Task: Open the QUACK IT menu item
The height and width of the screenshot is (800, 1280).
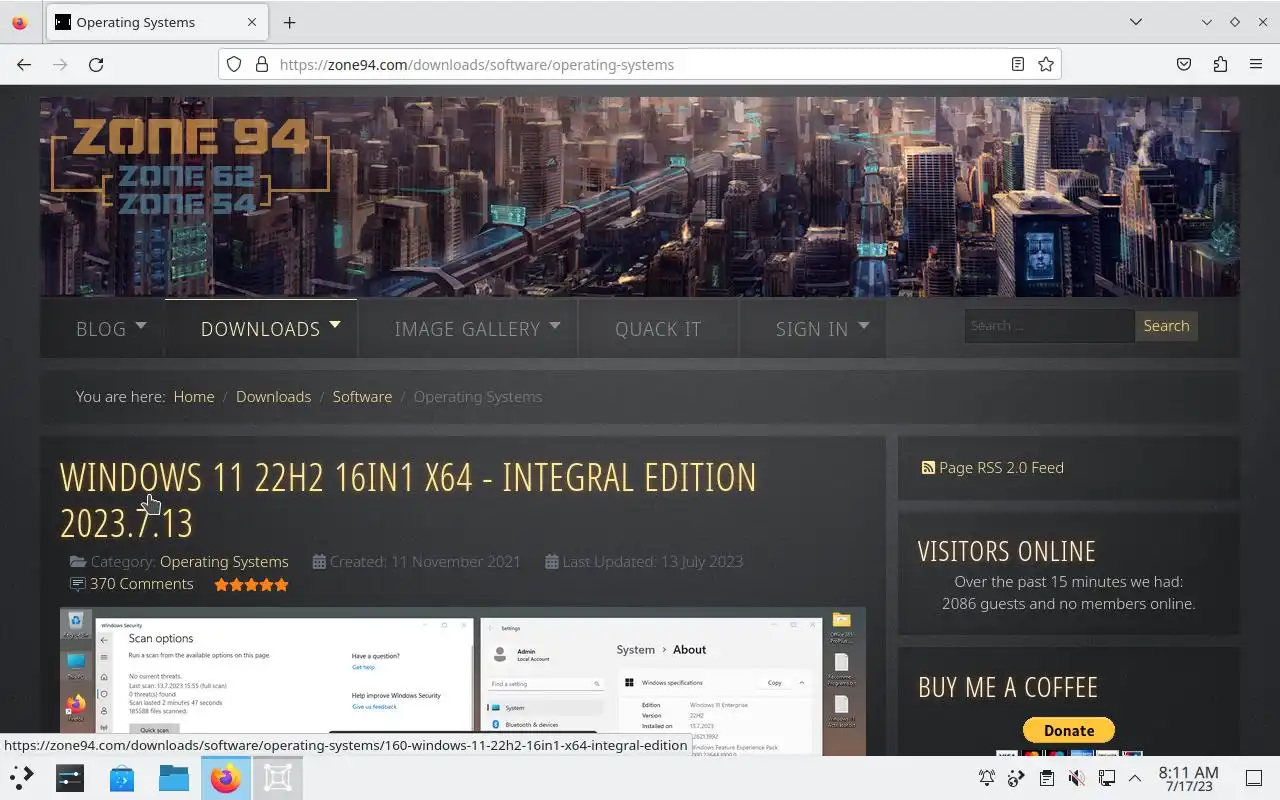Action: coord(658,328)
